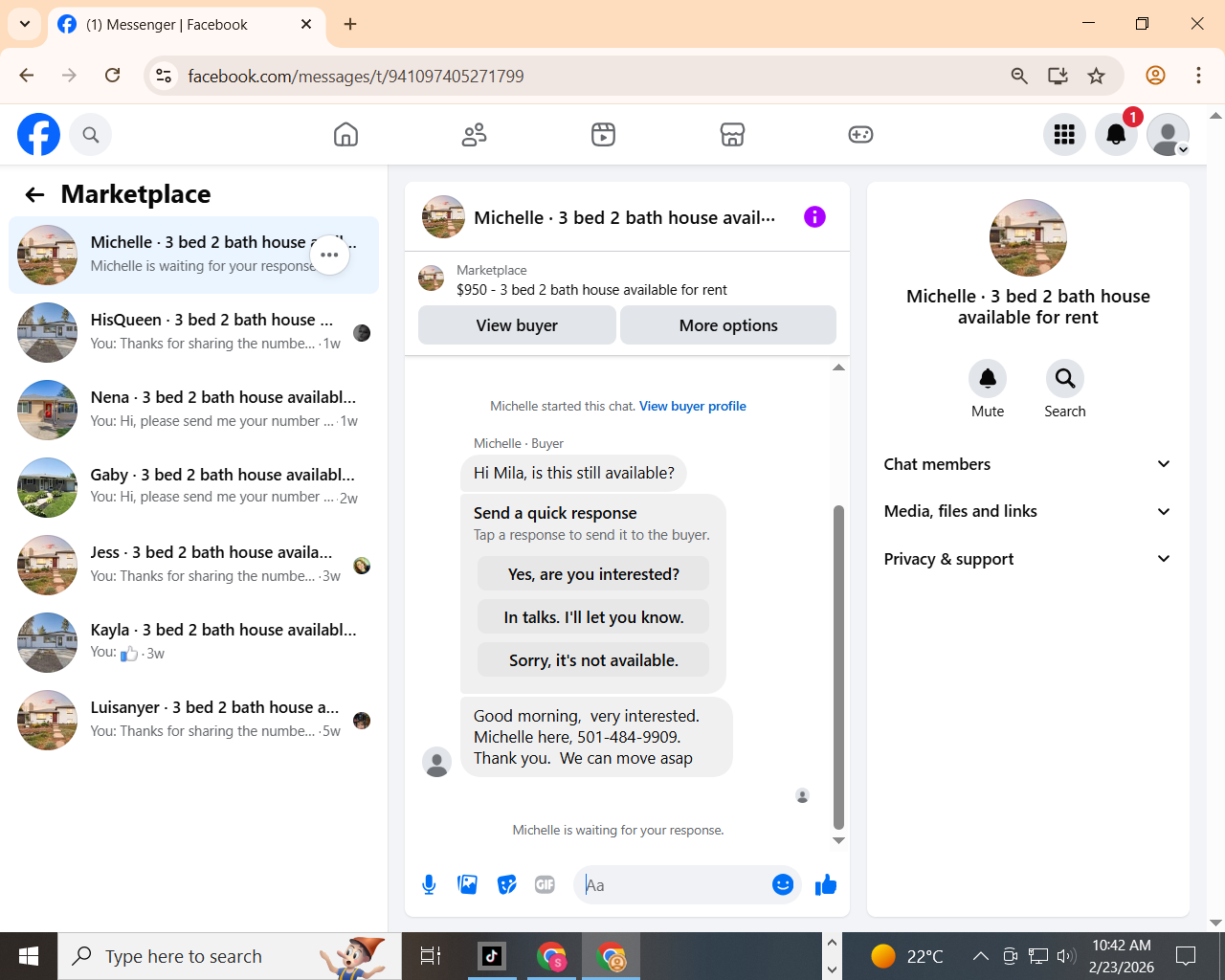Viewport: 1225px width, 980px height.
Task: Open the Luisanyer conversation
Action: 193,720
